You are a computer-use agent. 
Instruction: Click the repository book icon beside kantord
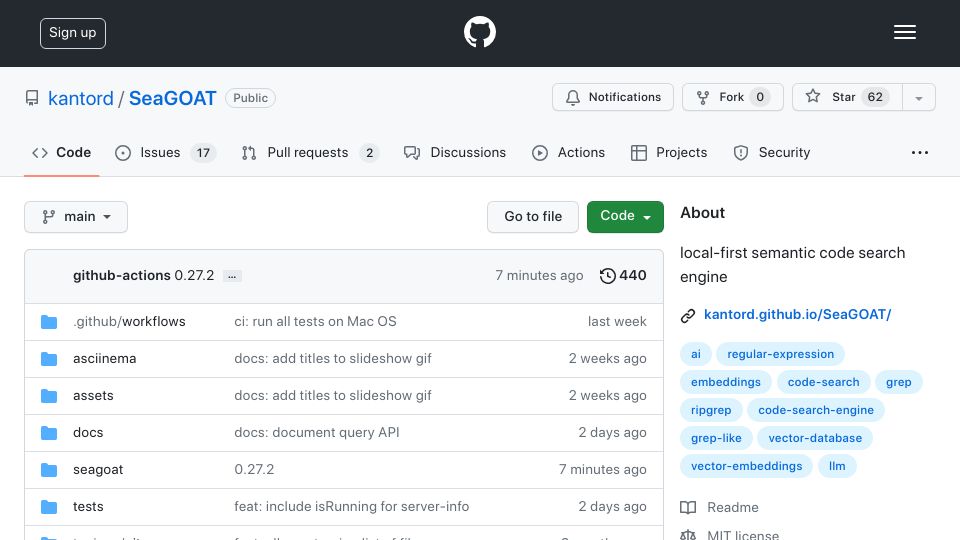click(32, 98)
